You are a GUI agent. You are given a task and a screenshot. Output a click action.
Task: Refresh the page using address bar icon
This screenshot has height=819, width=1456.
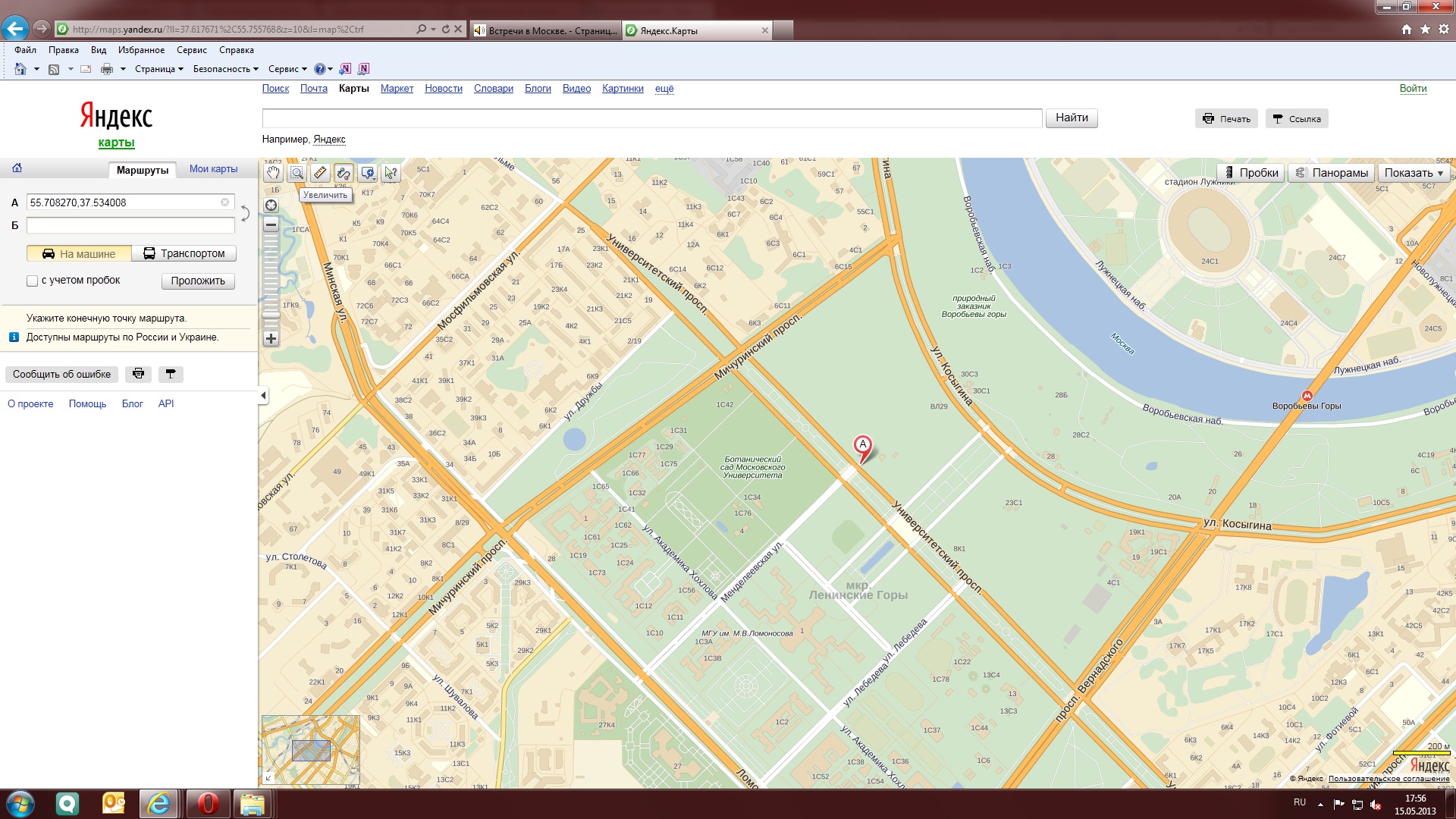446,30
